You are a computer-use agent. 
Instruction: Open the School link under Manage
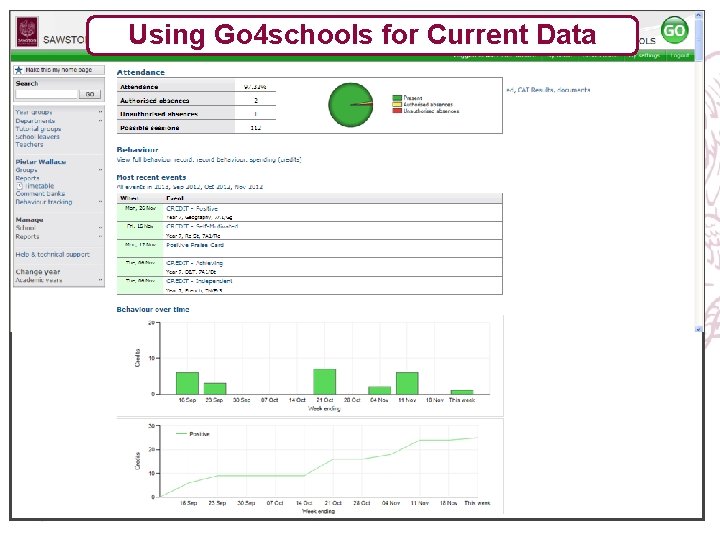(25, 228)
